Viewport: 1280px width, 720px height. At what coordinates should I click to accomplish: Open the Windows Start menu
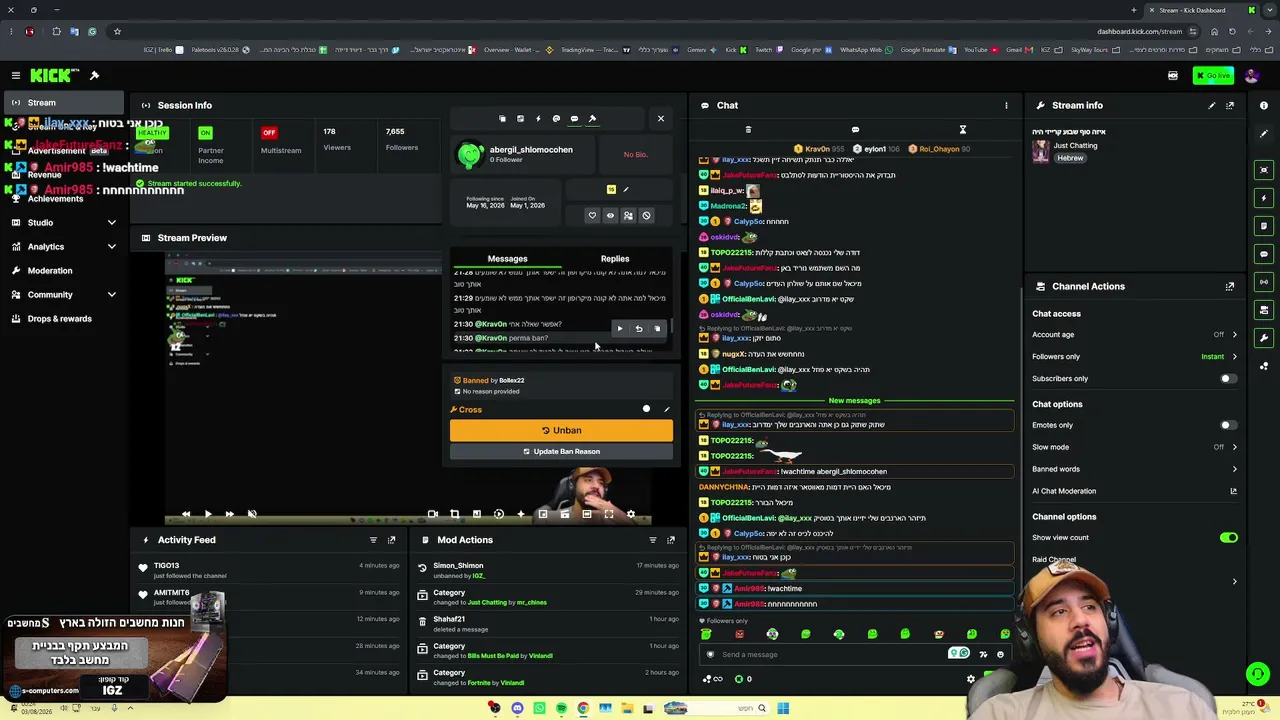(x=783, y=708)
